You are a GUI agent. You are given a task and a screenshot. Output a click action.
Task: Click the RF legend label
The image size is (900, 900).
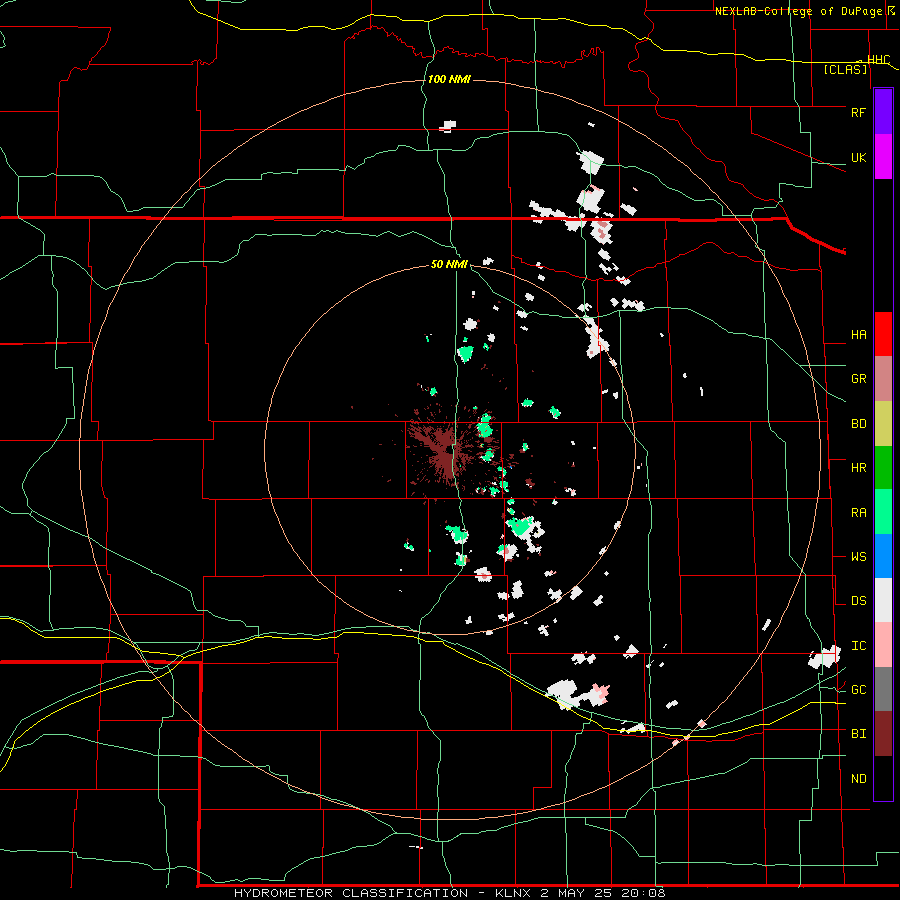pyautogui.click(x=858, y=112)
